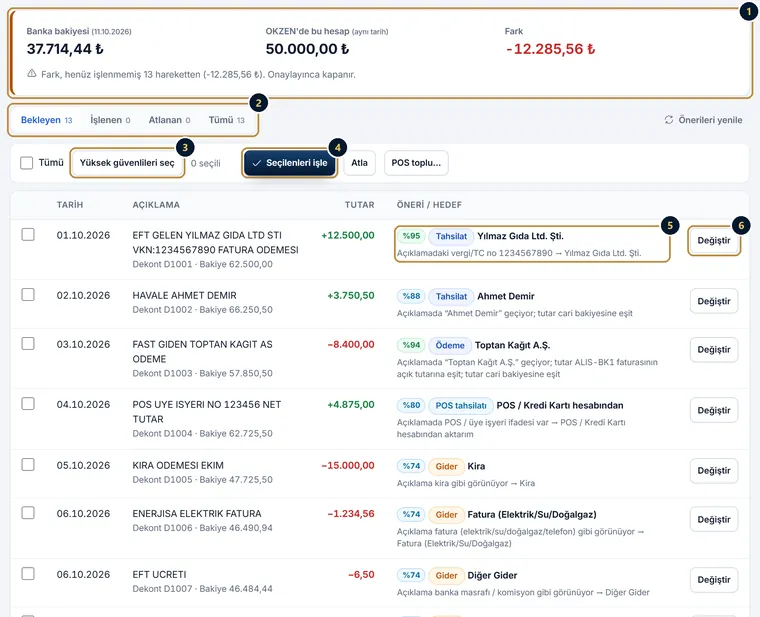
Task: Click the warning triangle icon in balance summary
Action: coord(32,74)
